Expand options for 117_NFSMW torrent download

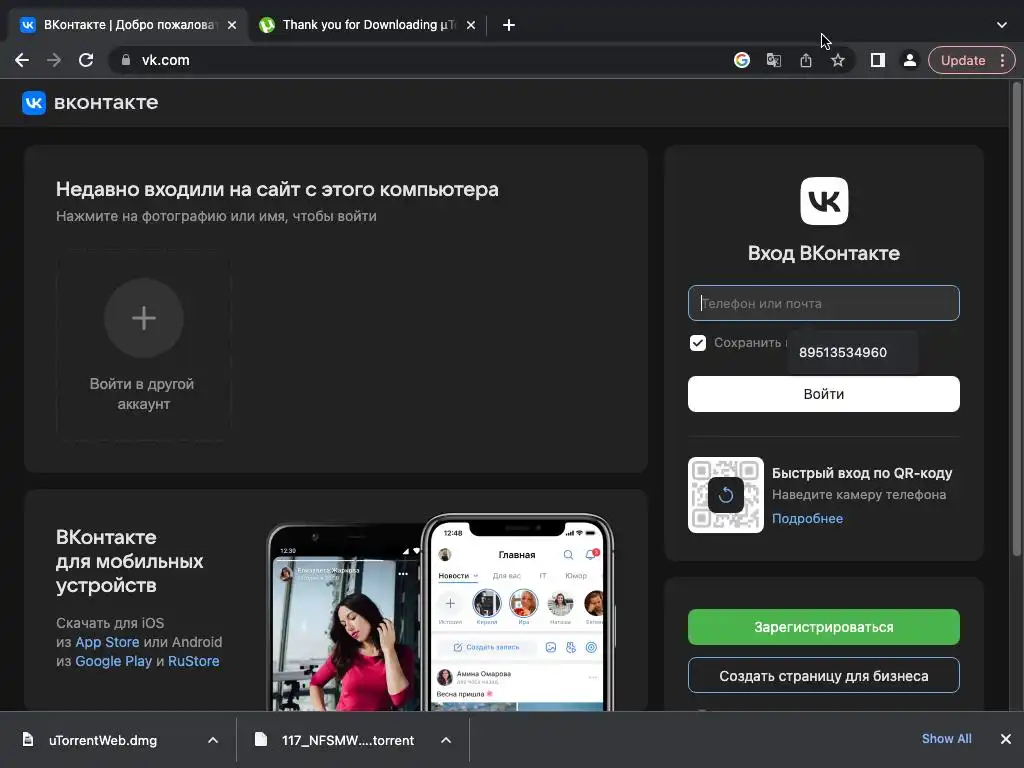(446, 740)
